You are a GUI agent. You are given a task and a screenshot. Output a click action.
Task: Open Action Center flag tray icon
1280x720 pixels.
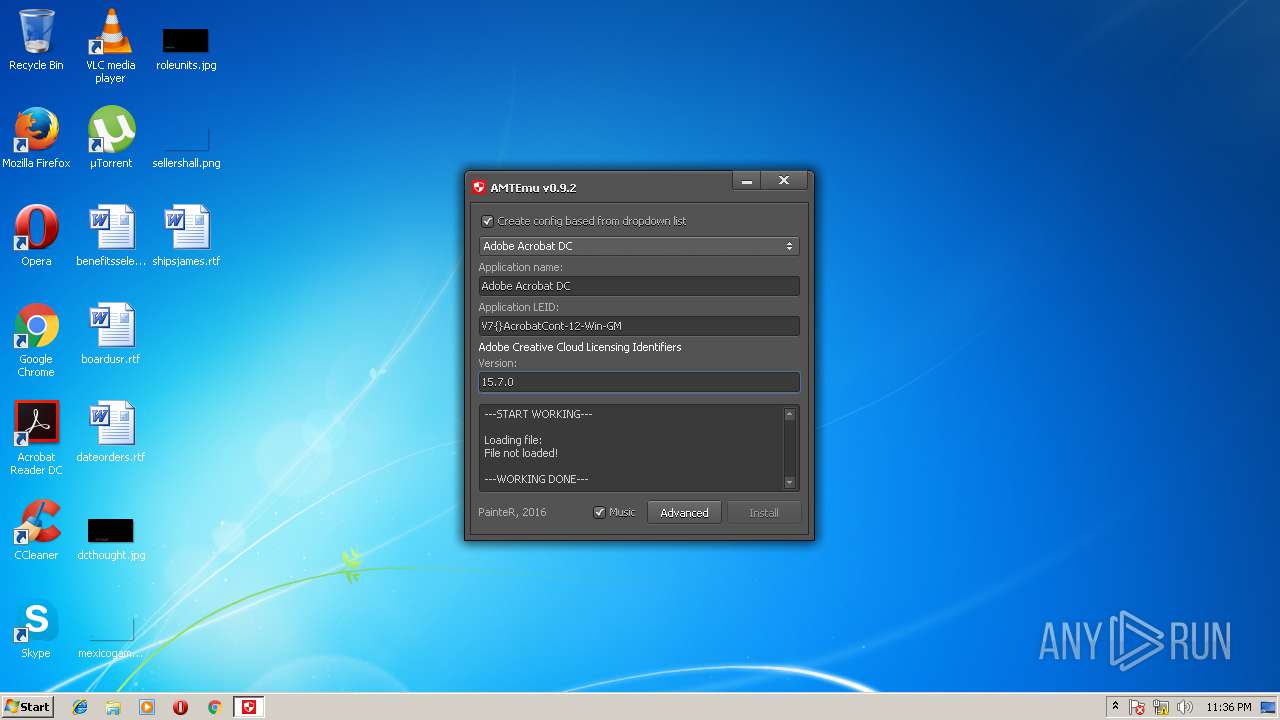[x=1137, y=707]
